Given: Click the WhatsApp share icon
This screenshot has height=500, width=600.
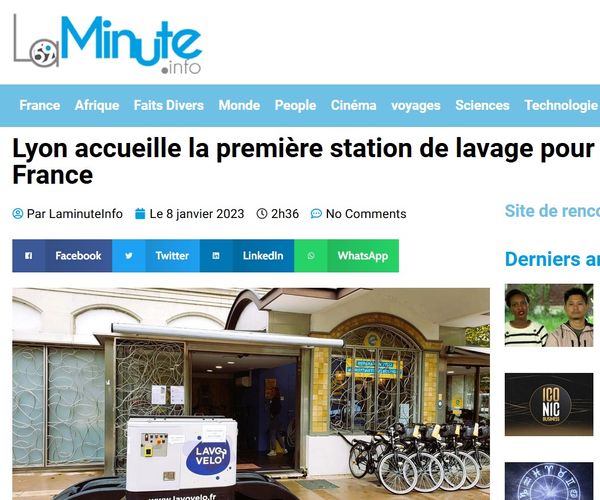Looking at the screenshot, I should pyautogui.click(x=311, y=256).
